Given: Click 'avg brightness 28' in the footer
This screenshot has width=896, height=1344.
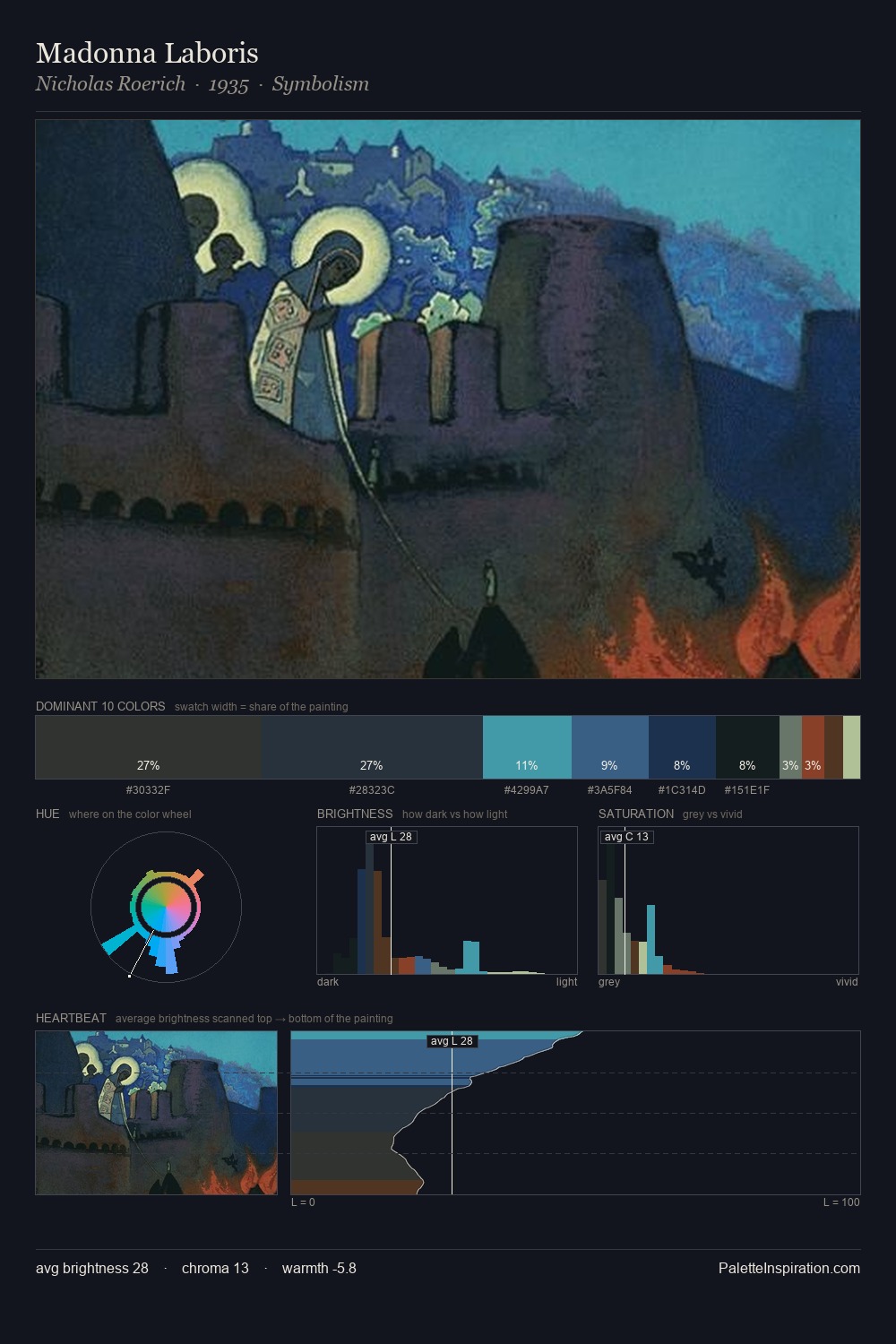Looking at the screenshot, I should tap(92, 1268).
